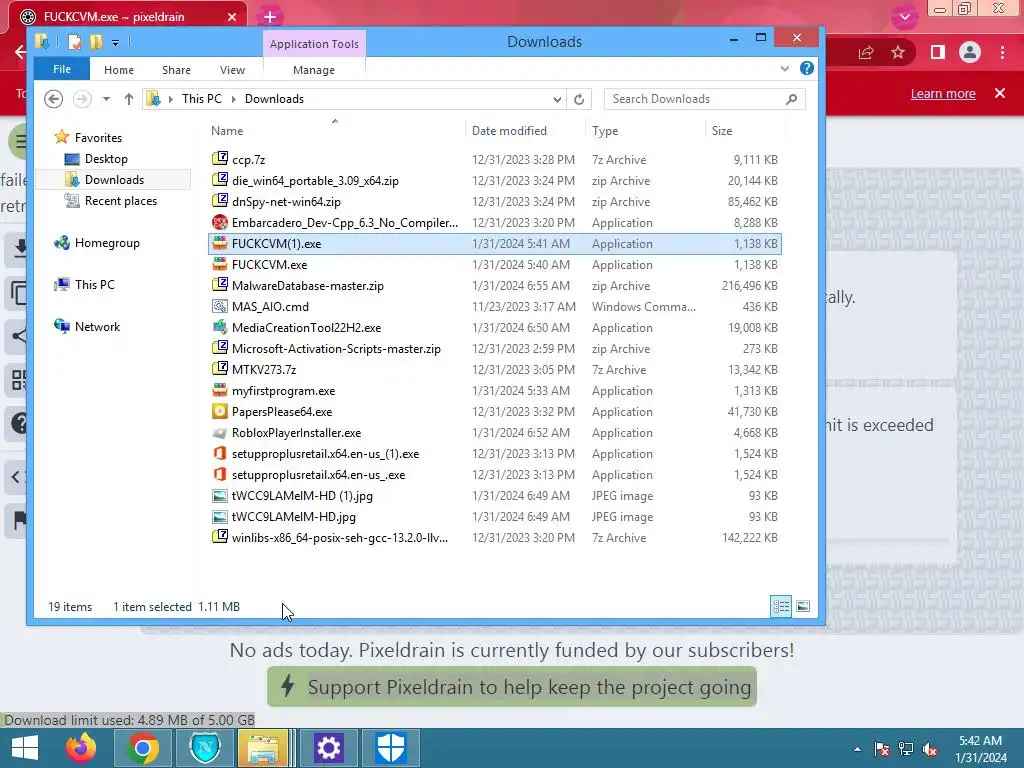Click the tWCC9LAMeIM-HD.jpg image icon
The height and width of the screenshot is (768, 1024).
click(x=220, y=517)
